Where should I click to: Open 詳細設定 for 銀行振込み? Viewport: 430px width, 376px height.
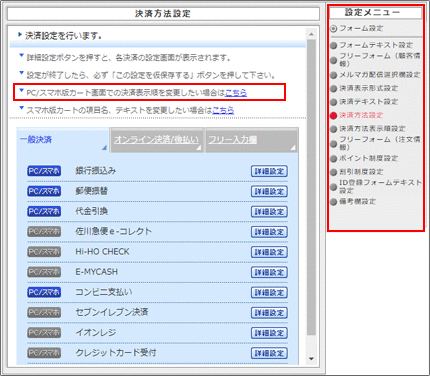[x=269, y=171]
